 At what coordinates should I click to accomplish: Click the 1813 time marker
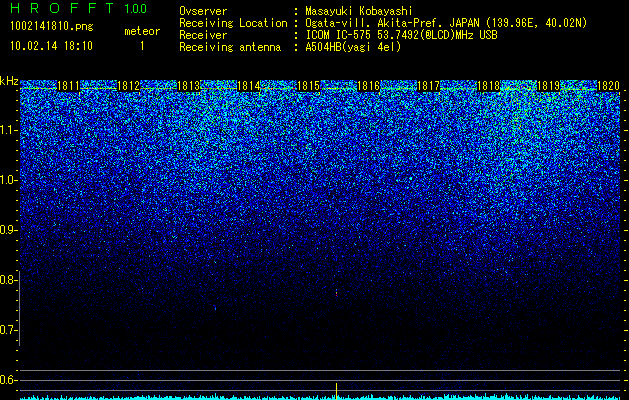coord(188,86)
